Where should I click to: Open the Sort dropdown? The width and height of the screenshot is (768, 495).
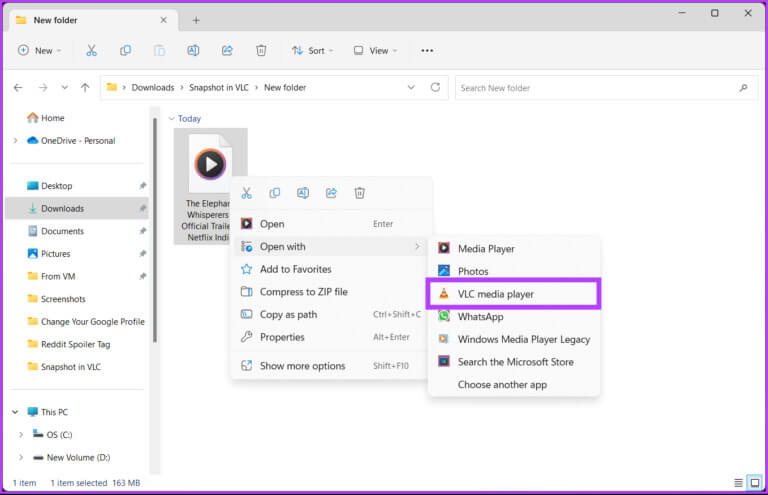[x=313, y=50]
